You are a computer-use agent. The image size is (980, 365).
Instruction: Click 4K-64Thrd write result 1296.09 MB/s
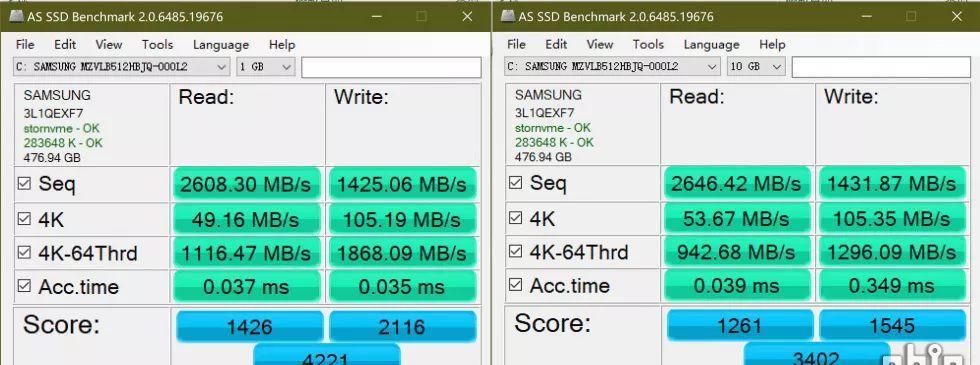[892, 252]
